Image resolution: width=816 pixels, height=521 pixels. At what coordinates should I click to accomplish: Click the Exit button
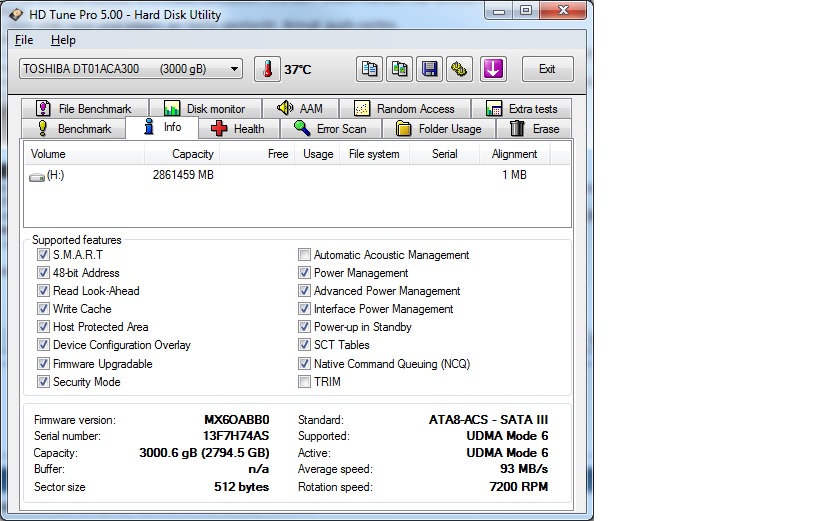[547, 69]
